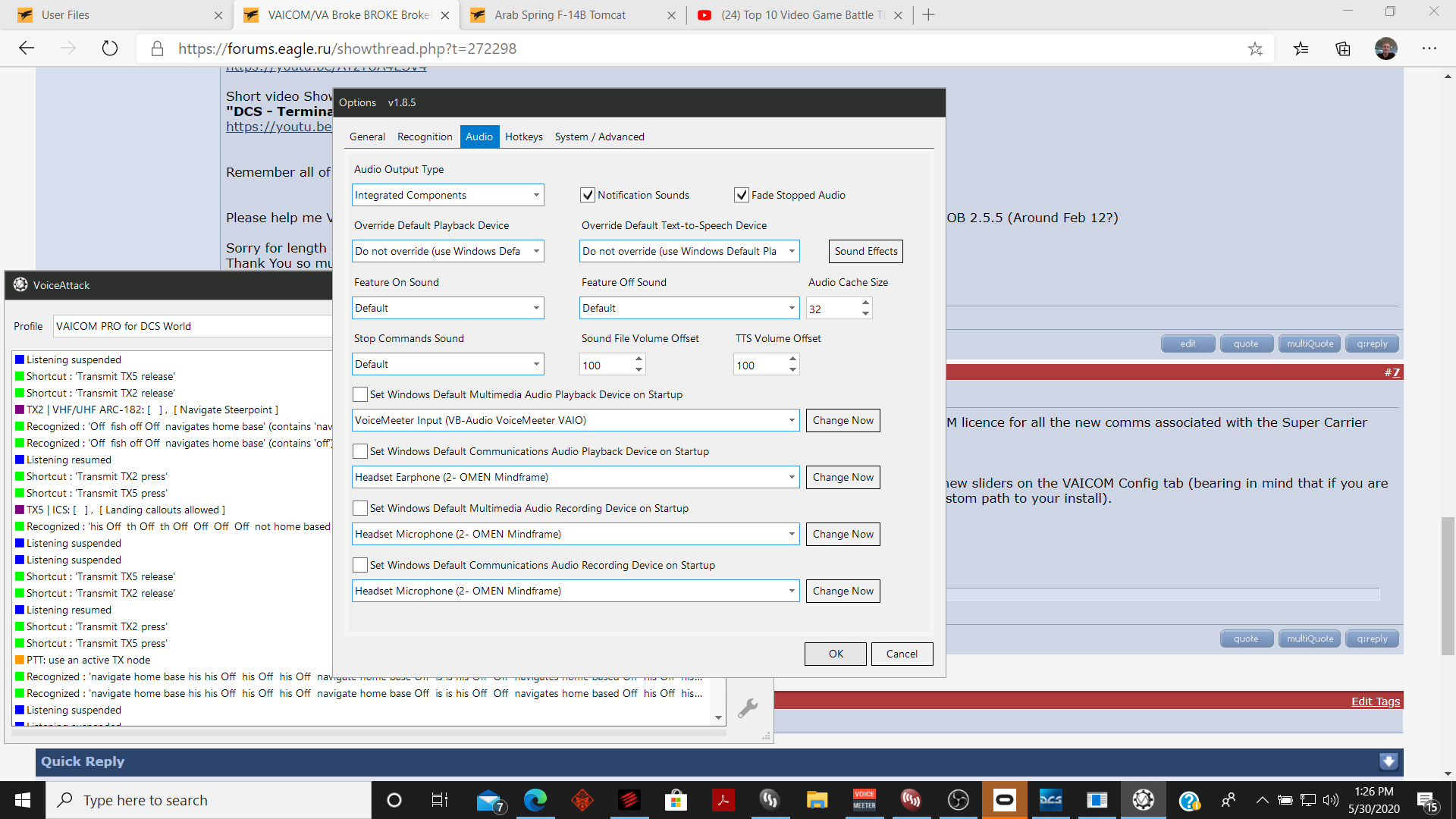Open Microsoft Edge from taskbar
The width and height of the screenshot is (1456, 819).
(x=535, y=800)
